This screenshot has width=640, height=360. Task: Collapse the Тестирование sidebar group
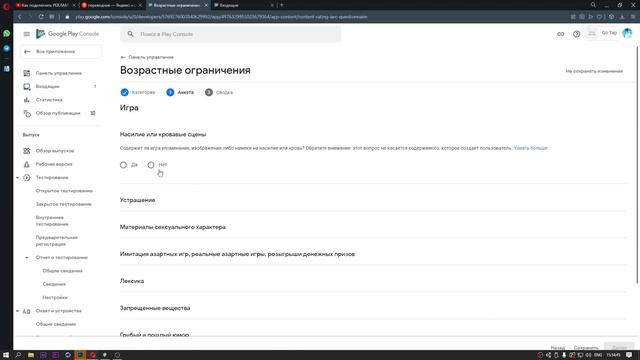point(18,178)
